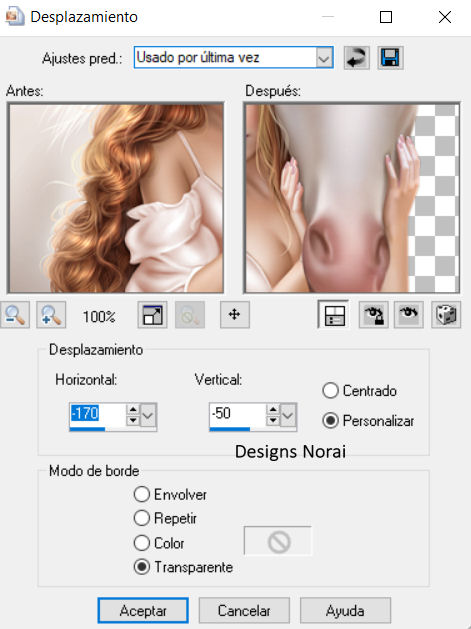
Task: Click the navigate preview crosshair icon
Action: coord(235,315)
